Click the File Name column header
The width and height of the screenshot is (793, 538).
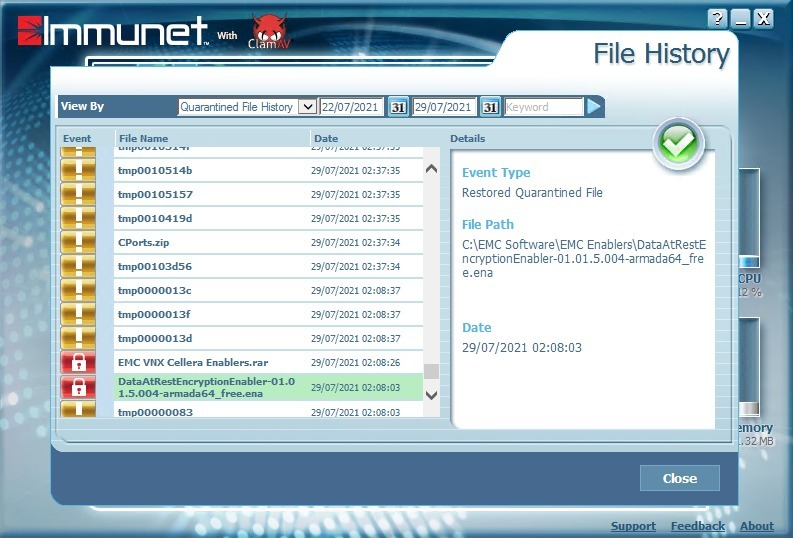143,139
